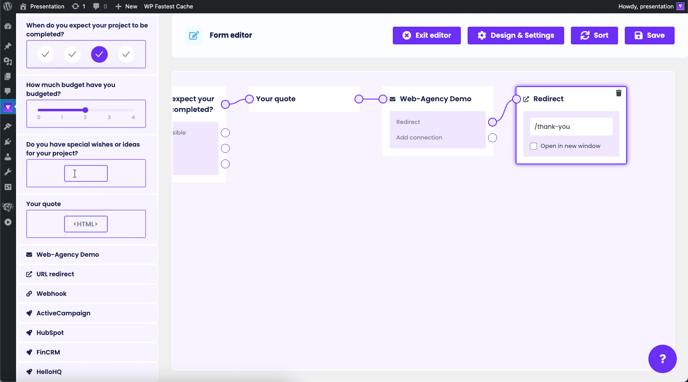Image resolution: width=688 pixels, height=382 pixels.
Task: Open the Presentation site menu
Action: (42, 6)
